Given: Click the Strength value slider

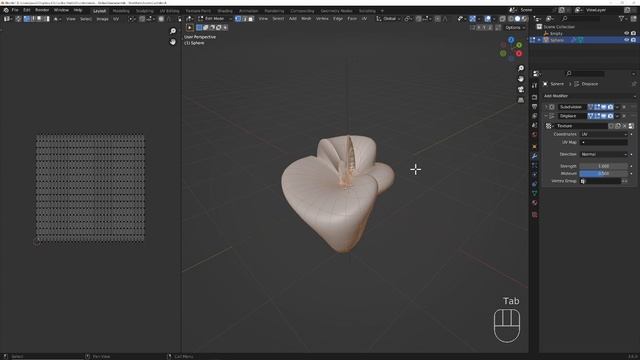Looking at the screenshot, I should pos(604,166).
